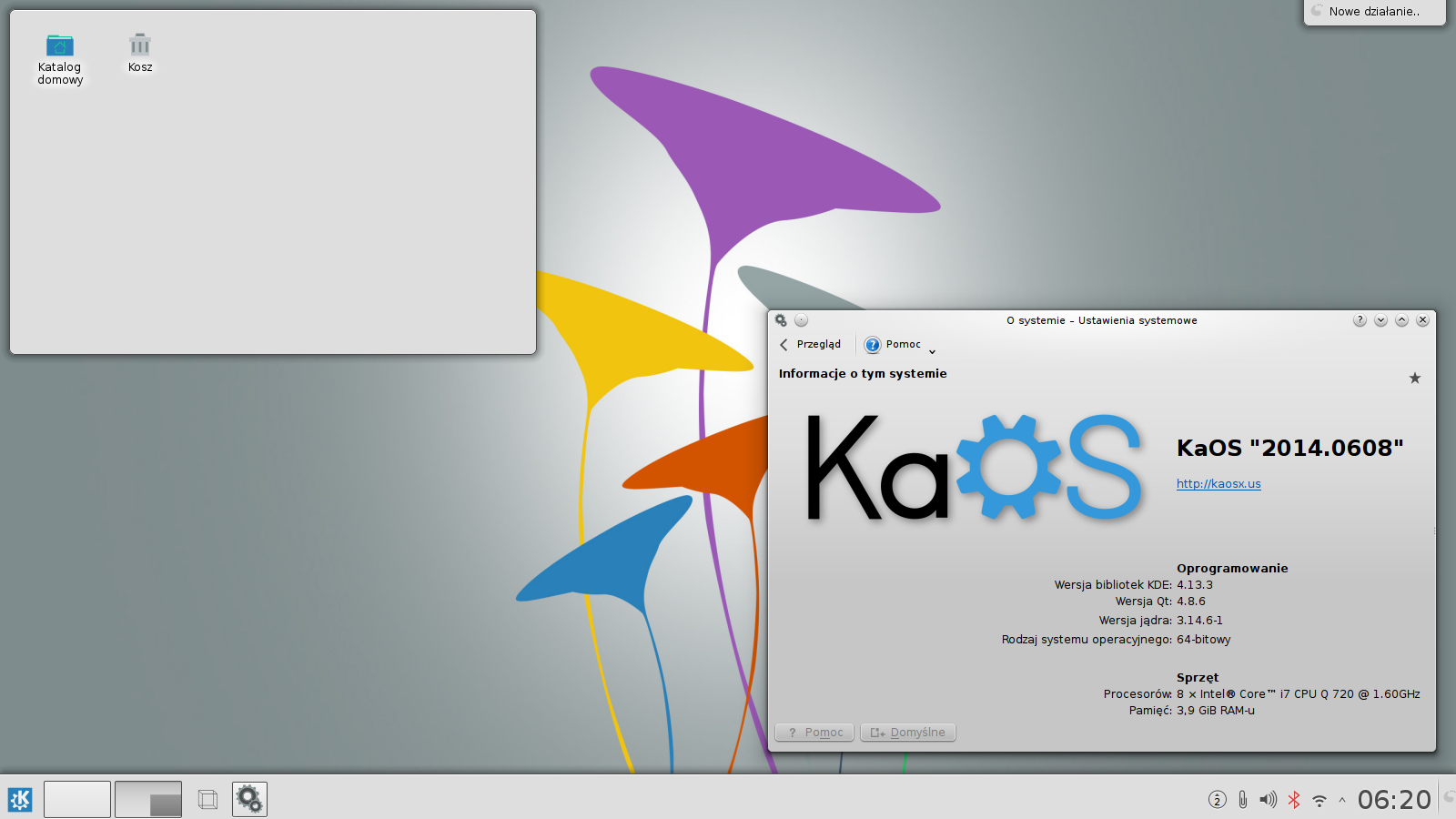1456x819 pixels.
Task: Click the Domyślne defaults button
Action: (908, 733)
